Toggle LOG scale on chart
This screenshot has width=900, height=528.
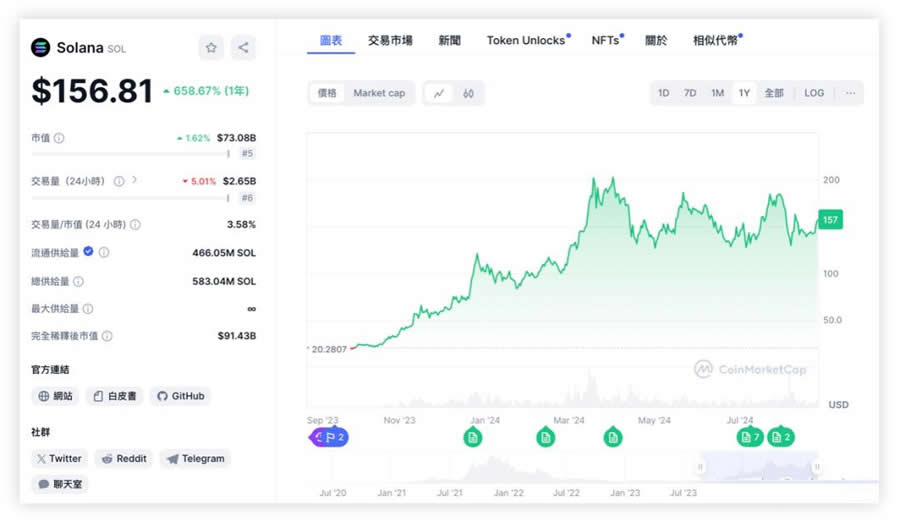coord(814,93)
